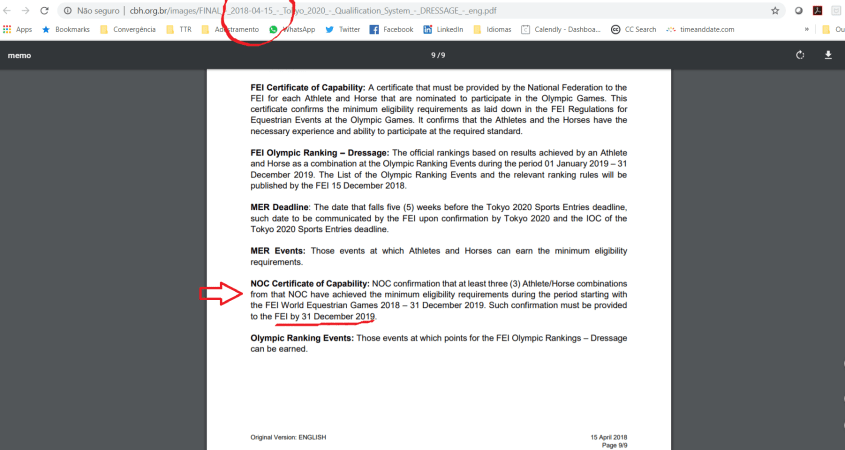Image resolution: width=845 pixels, height=450 pixels.
Task: Click the PDF page number indicator
Action: [437, 55]
